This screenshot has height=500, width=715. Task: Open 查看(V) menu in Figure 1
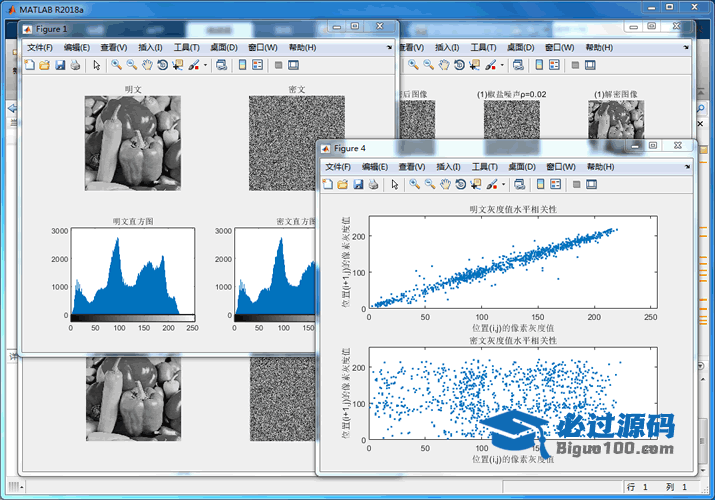(114, 47)
